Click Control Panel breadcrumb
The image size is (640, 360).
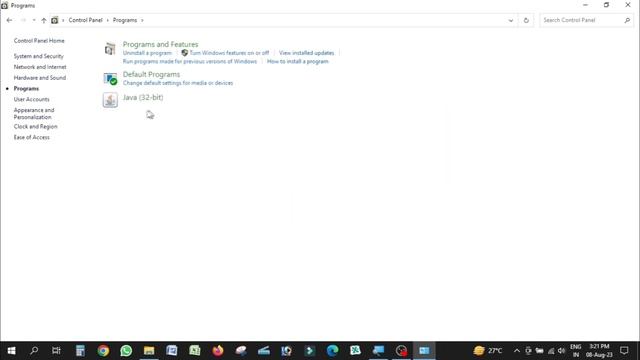click(85, 20)
